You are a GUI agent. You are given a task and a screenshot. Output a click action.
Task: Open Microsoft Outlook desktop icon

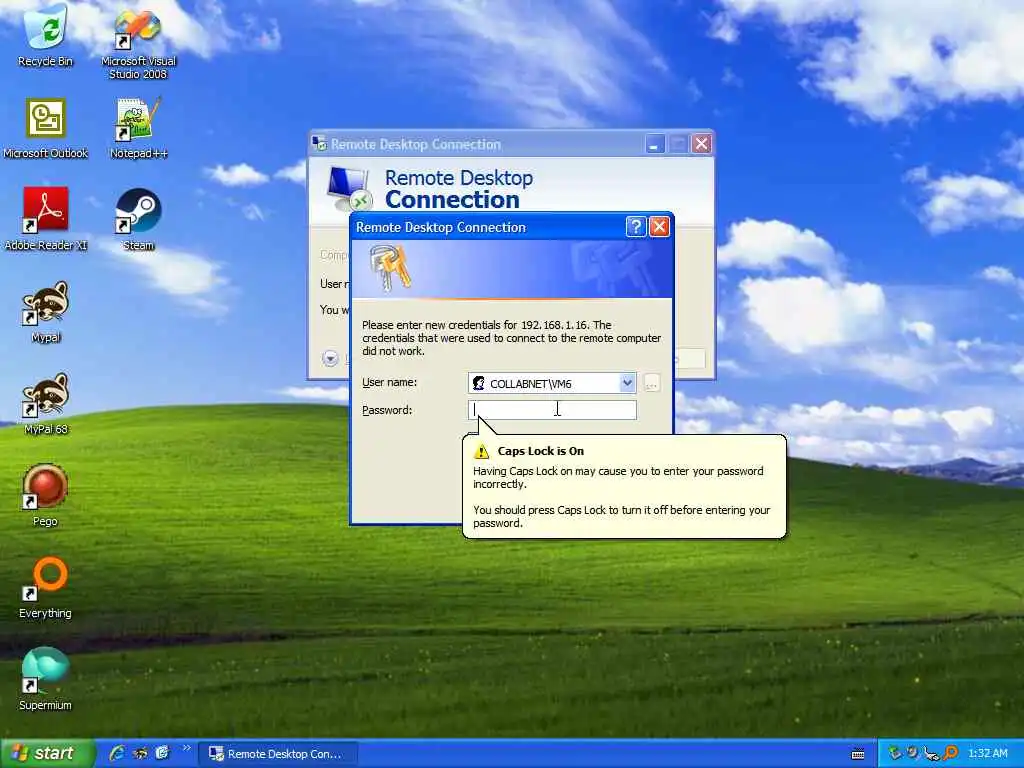point(46,128)
